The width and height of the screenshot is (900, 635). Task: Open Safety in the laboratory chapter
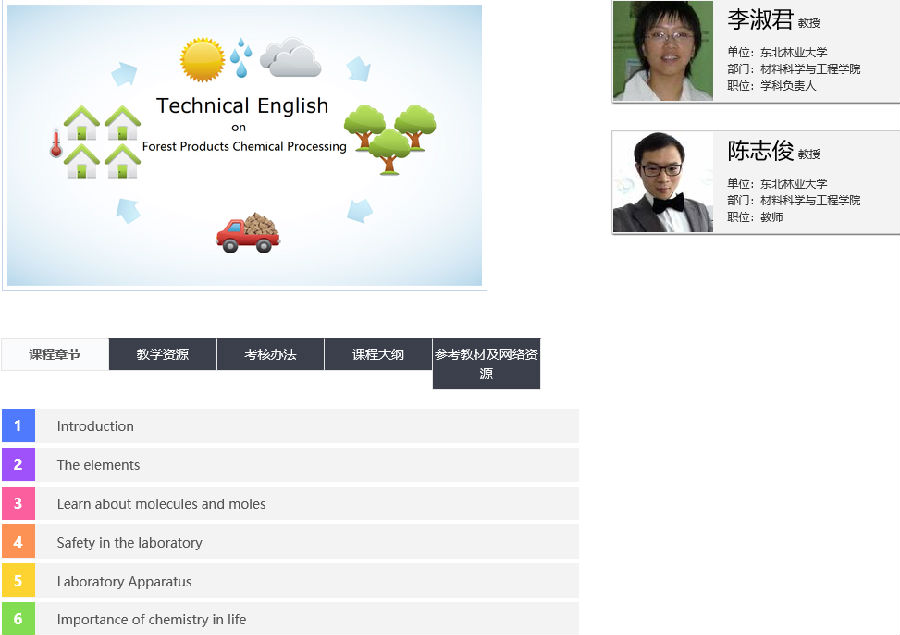click(x=129, y=543)
